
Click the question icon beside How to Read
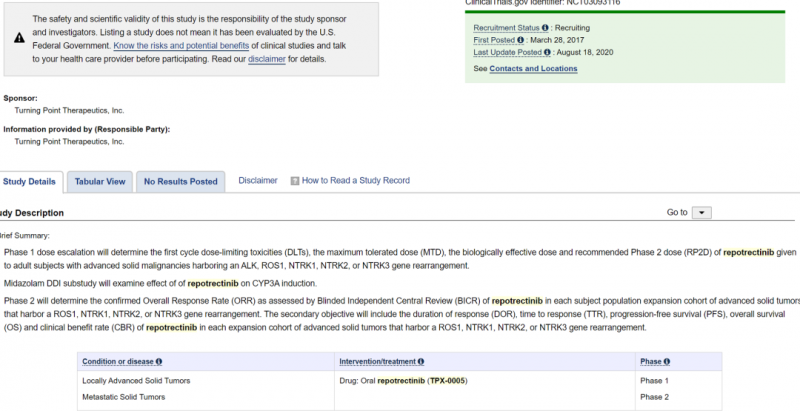point(294,181)
